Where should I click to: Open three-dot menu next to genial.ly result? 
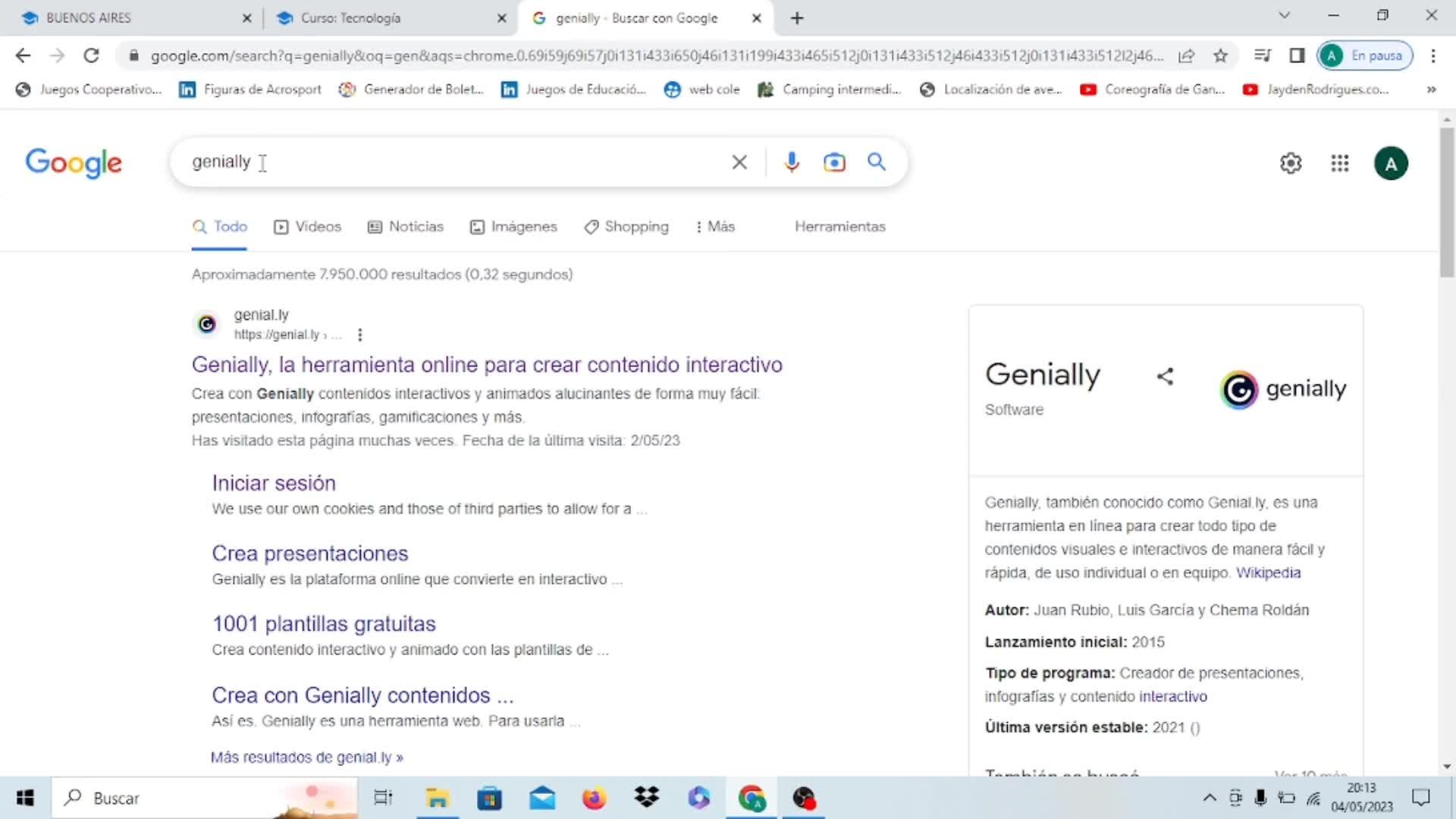tap(360, 334)
